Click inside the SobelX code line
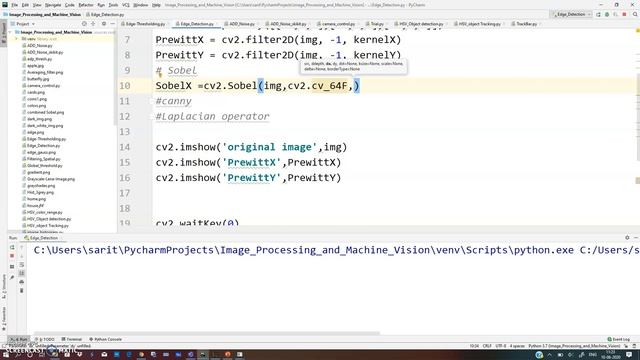Viewport: 640px width, 360px height. [257, 86]
